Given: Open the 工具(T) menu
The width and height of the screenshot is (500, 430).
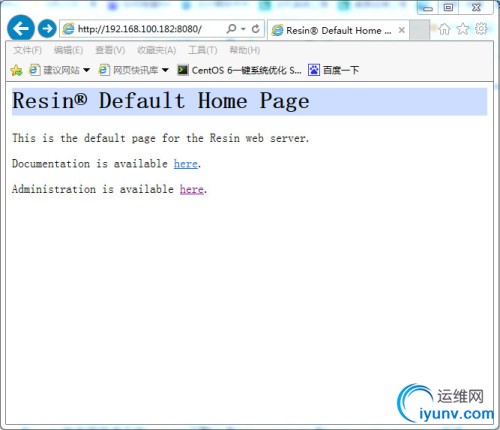Looking at the screenshot, I should pyautogui.click(x=202, y=50).
